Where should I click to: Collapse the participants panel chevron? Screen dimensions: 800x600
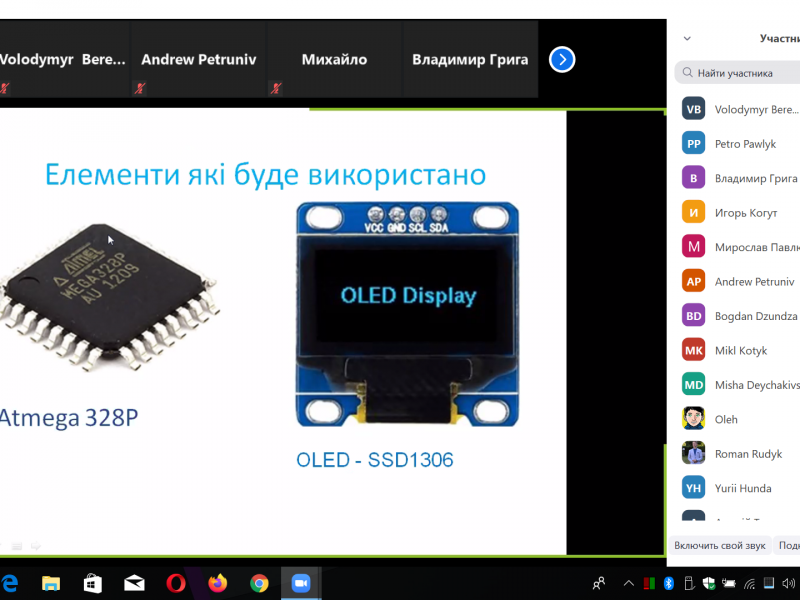coord(687,39)
